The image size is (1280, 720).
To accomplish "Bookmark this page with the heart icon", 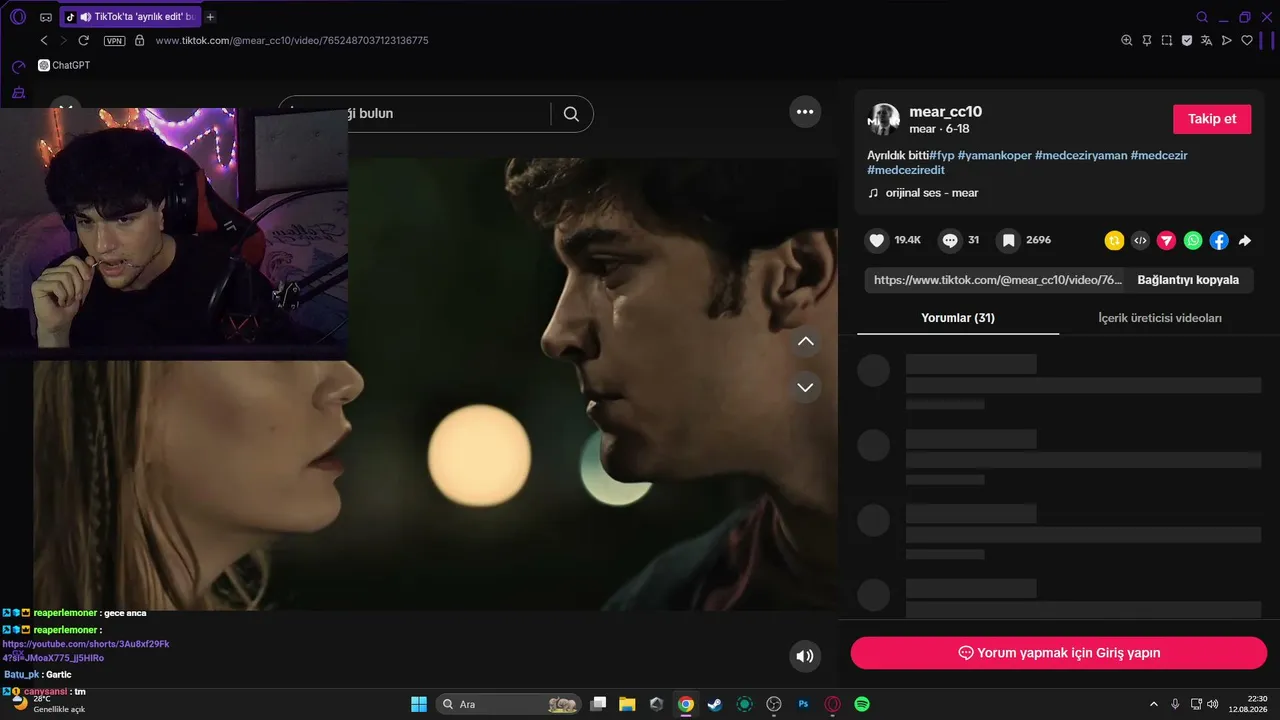I will (x=1247, y=40).
